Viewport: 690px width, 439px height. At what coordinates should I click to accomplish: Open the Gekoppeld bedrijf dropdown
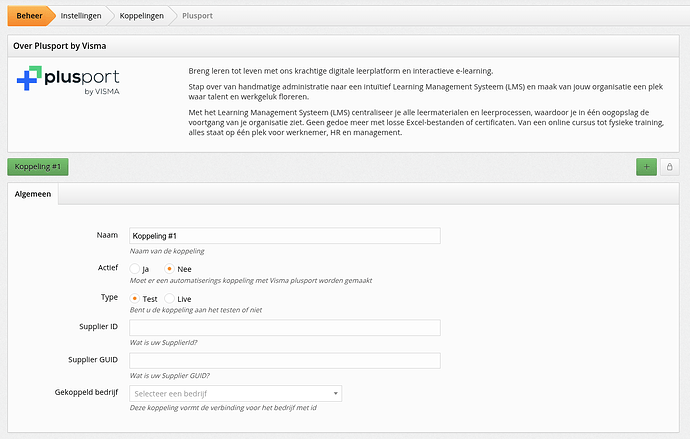236,394
